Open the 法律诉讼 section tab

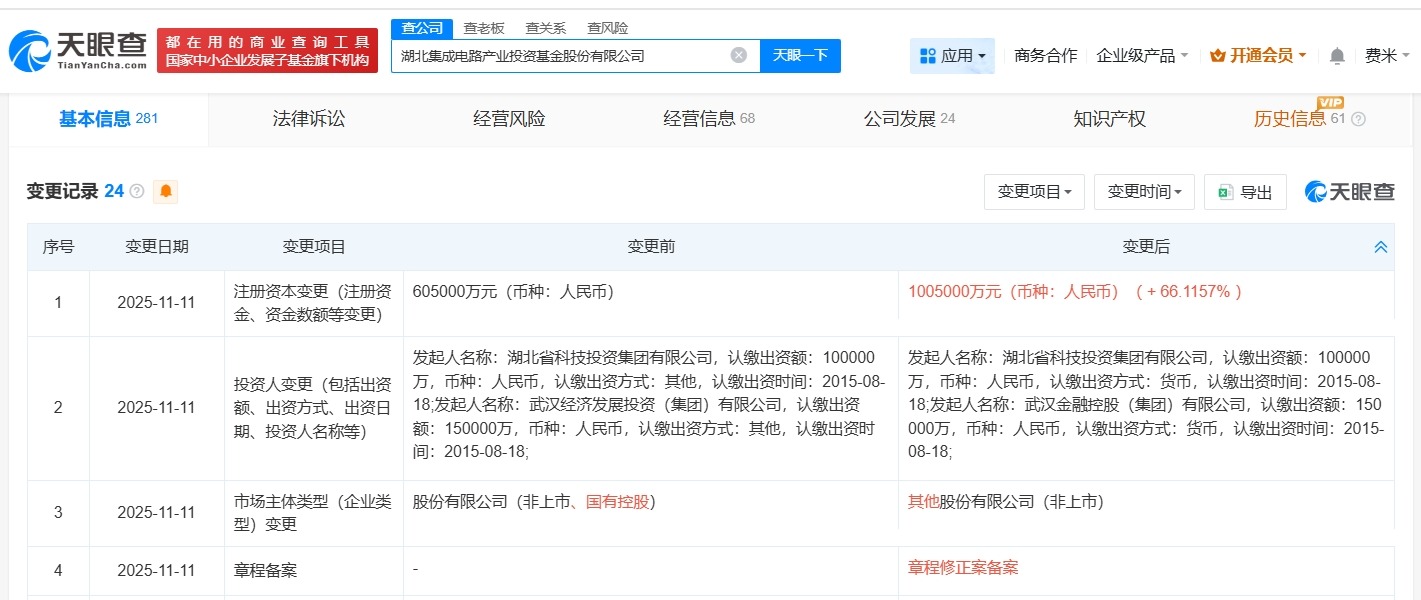pyautogui.click(x=308, y=118)
